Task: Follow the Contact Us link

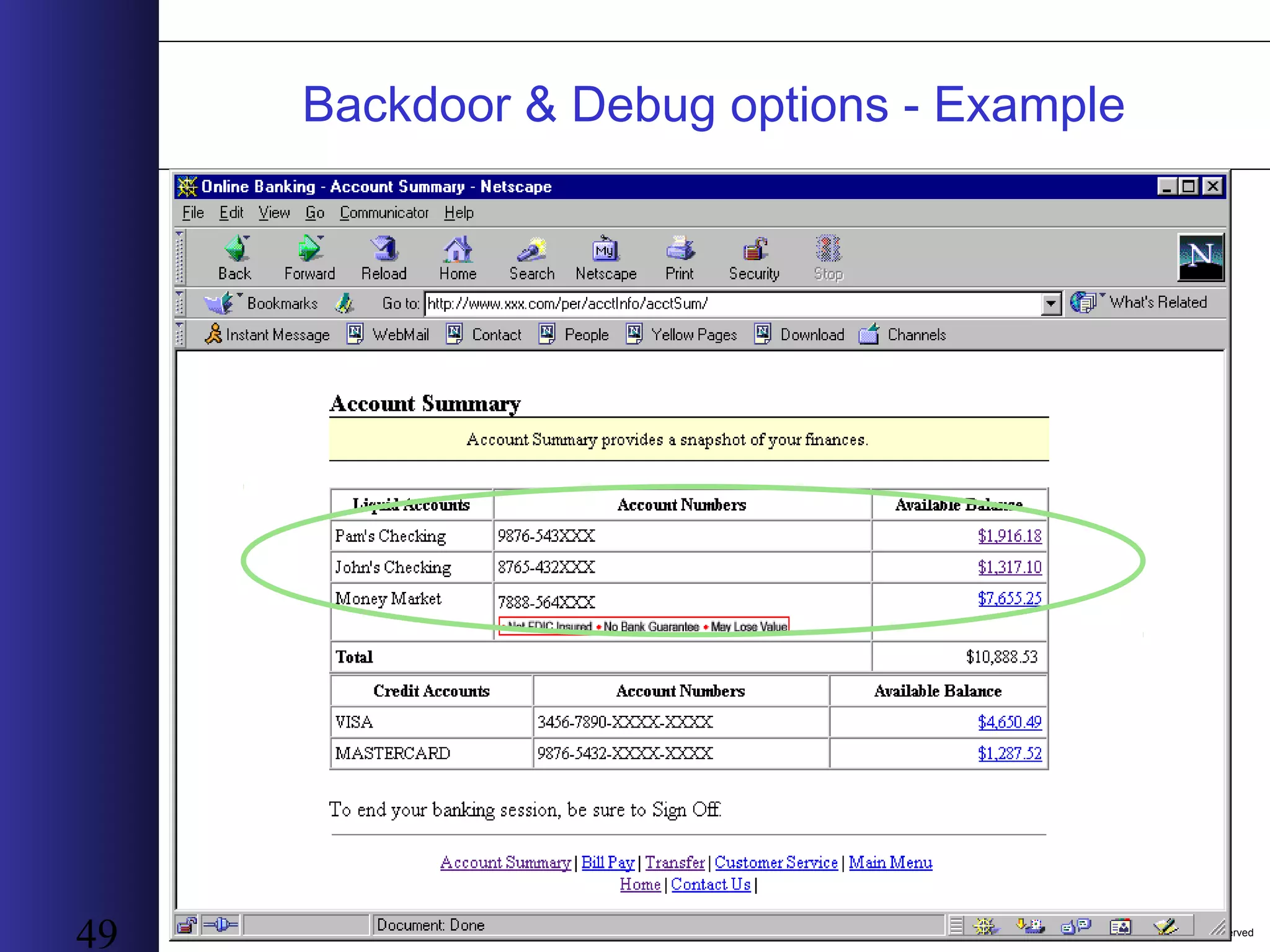Action: (711, 884)
